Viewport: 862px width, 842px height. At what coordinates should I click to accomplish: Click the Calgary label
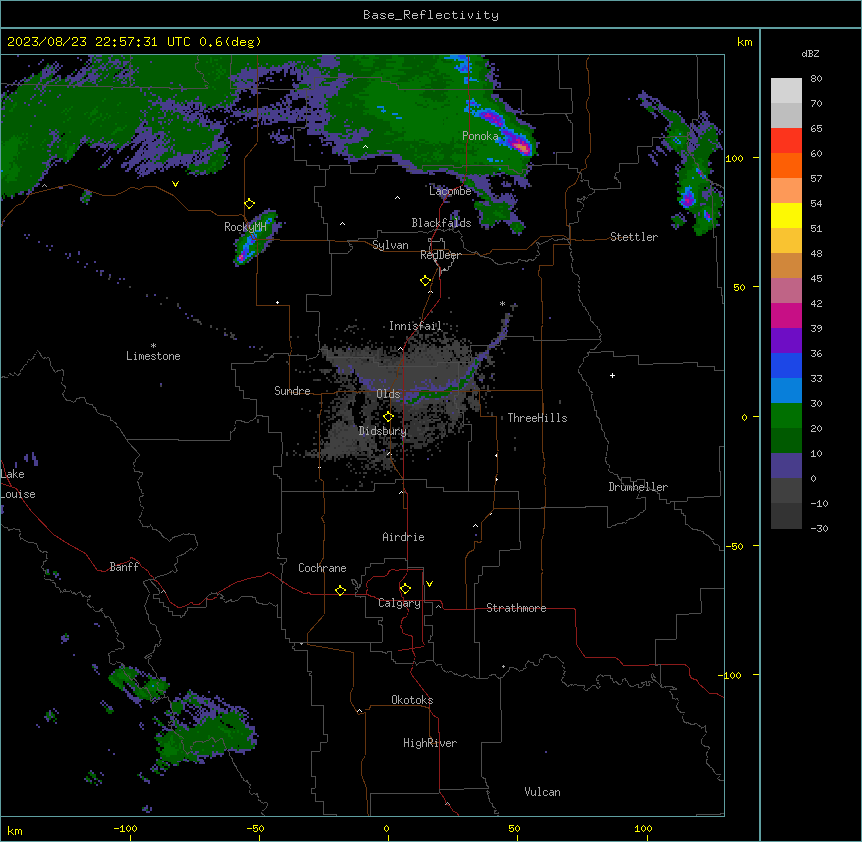click(399, 603)
